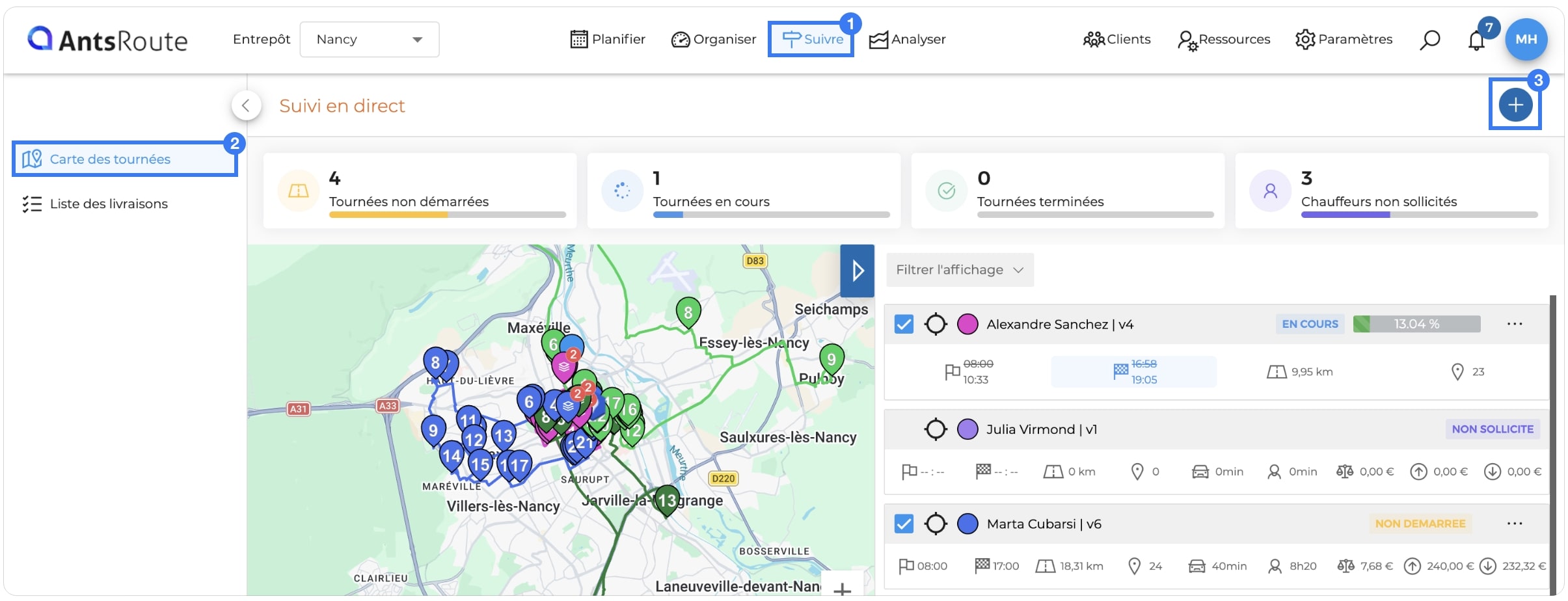Open more options for Alexandre Sanchez
This screenshot has width=1568, height=601.
[1514, 324]
